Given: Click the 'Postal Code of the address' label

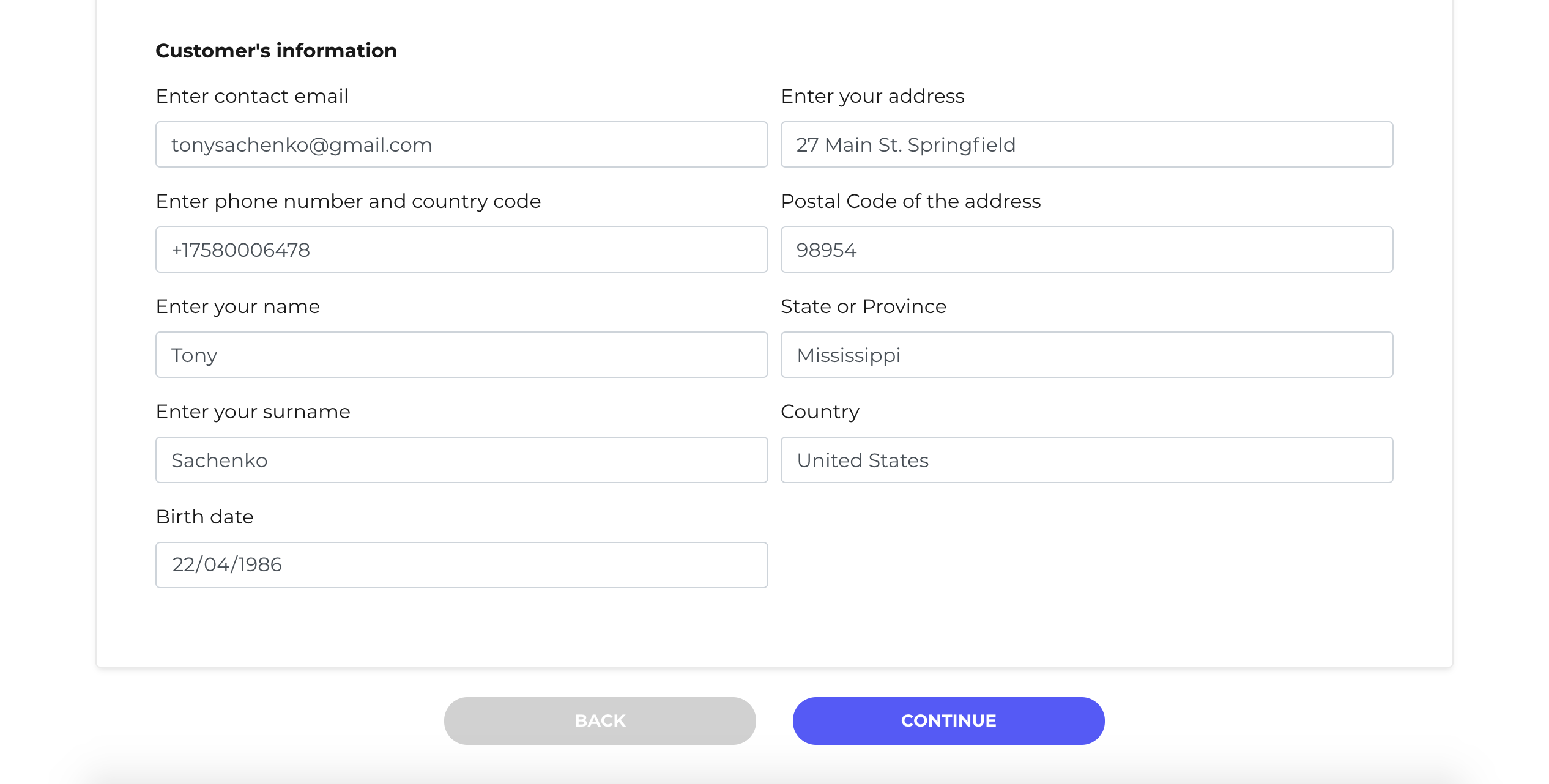Looking at the screenshot, I should tap(910, 201).
